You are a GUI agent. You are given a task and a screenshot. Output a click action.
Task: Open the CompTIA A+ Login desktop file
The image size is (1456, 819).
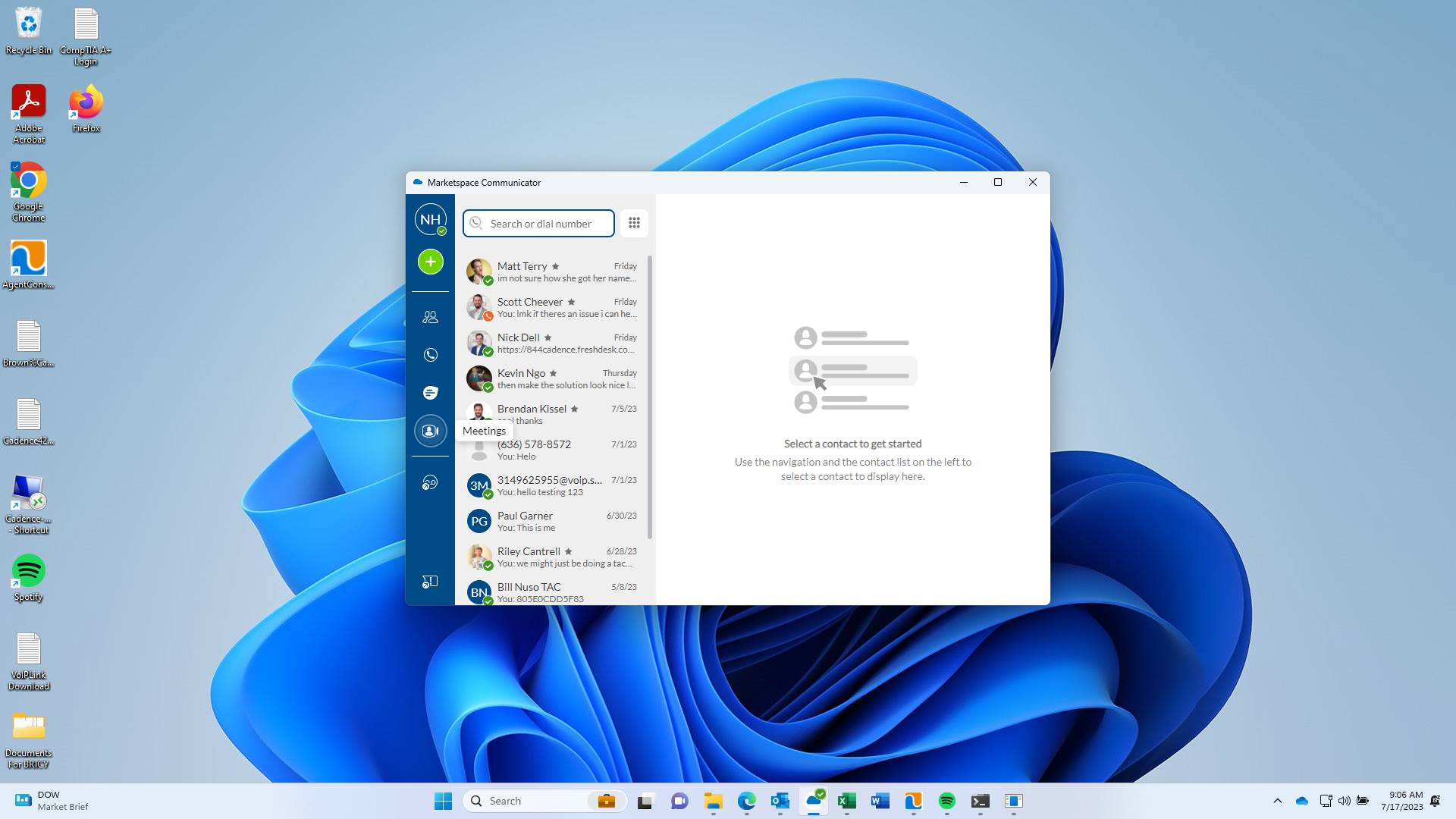click(86, 36)
